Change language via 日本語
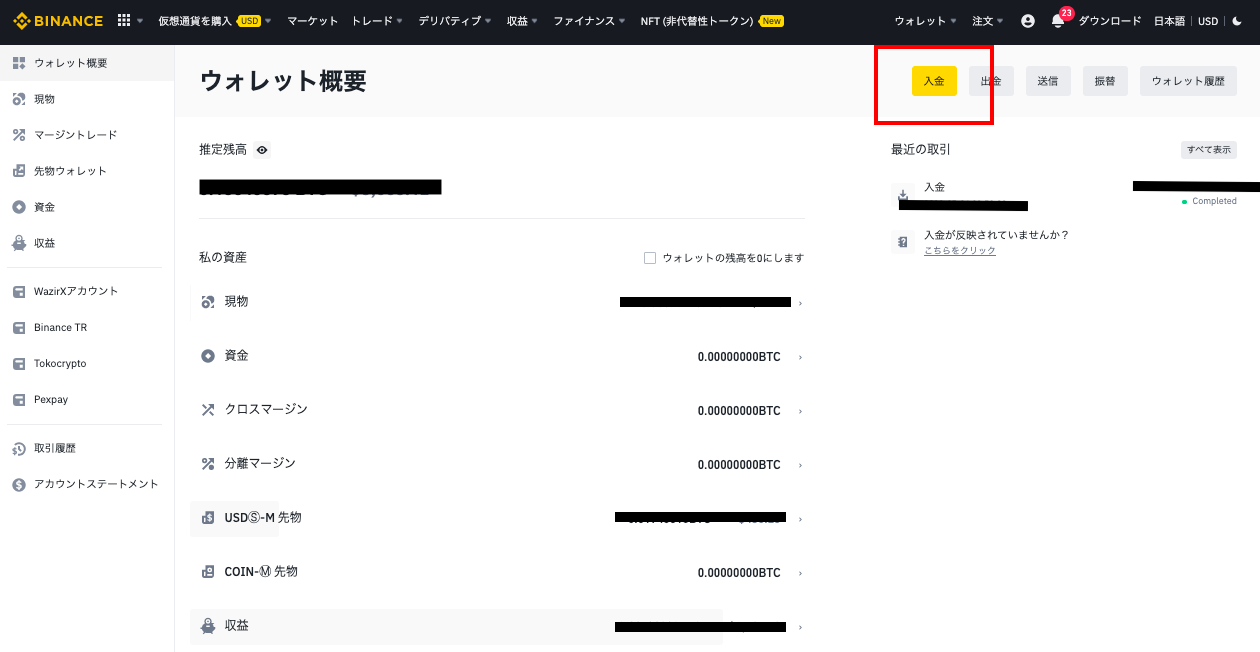The height and width of the screenshot is (652, 1260). [1169, 21]
